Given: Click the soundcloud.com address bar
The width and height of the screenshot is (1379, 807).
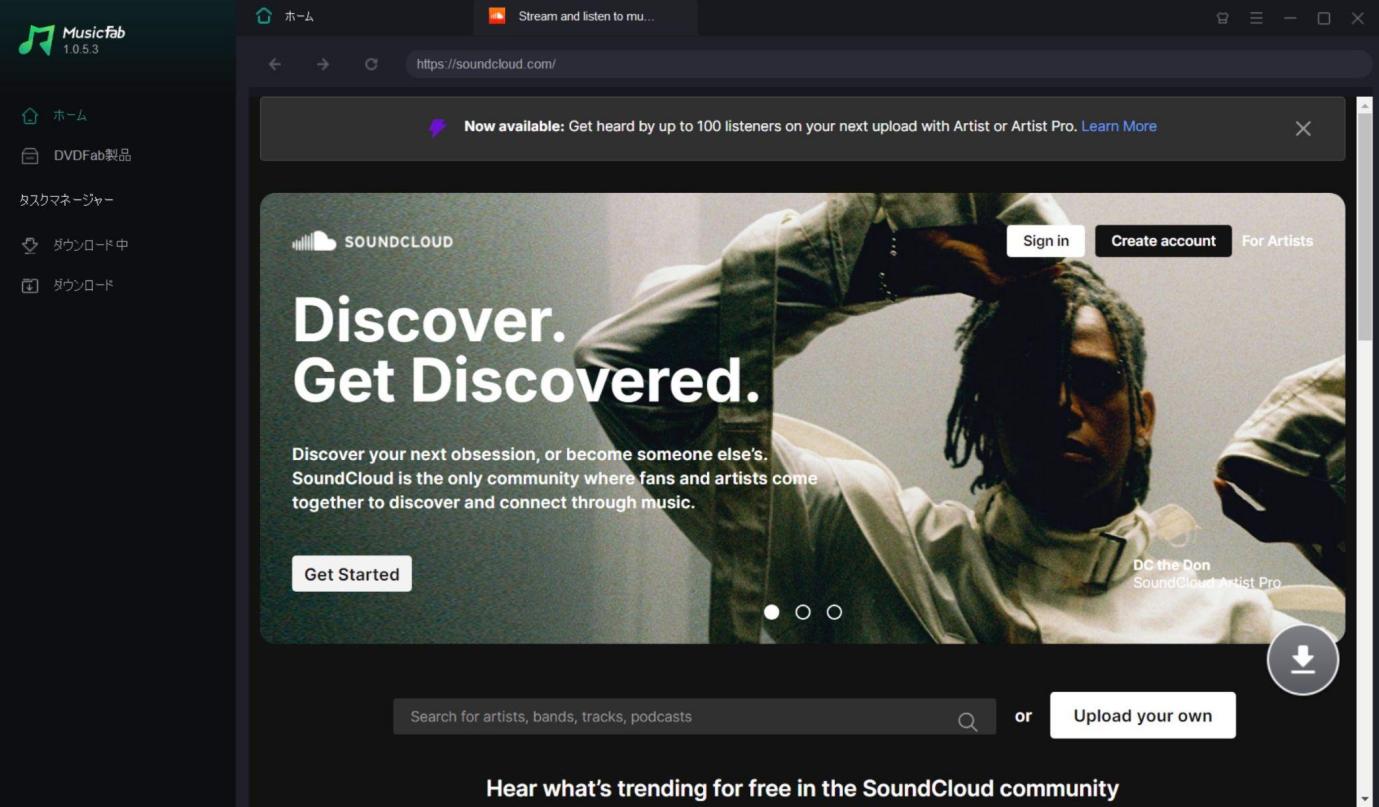Looking at the screenshot, I should pos(889,64).
